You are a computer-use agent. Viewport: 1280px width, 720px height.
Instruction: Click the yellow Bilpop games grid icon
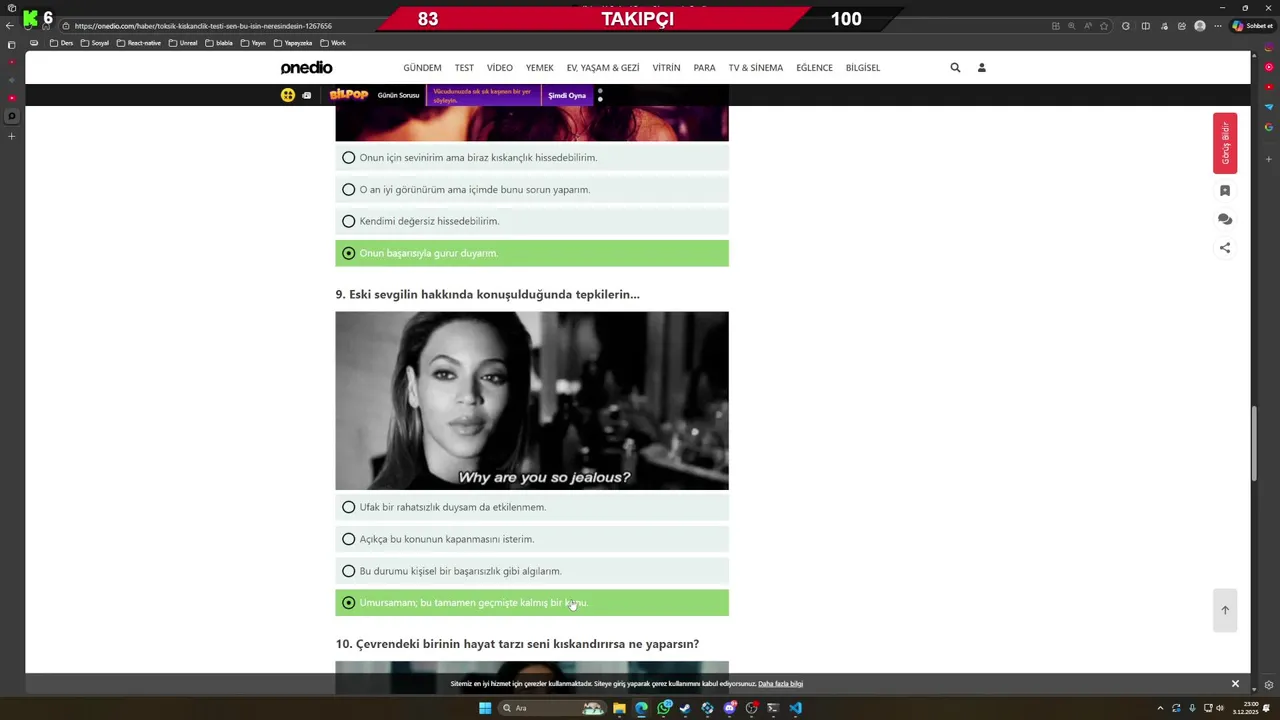tap(288, 95)
